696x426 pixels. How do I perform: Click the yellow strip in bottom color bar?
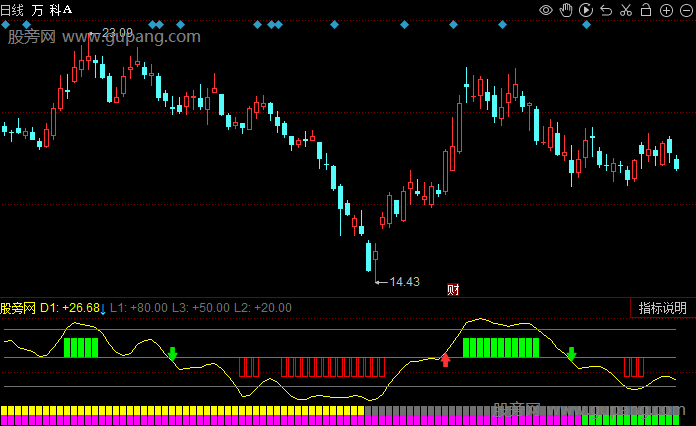(180, 410)
